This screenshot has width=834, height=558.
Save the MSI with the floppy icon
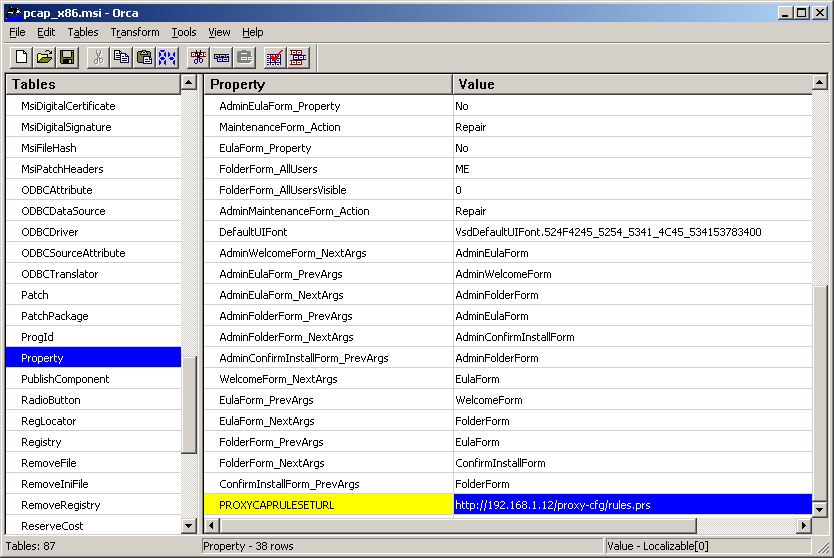coord(67,58)
